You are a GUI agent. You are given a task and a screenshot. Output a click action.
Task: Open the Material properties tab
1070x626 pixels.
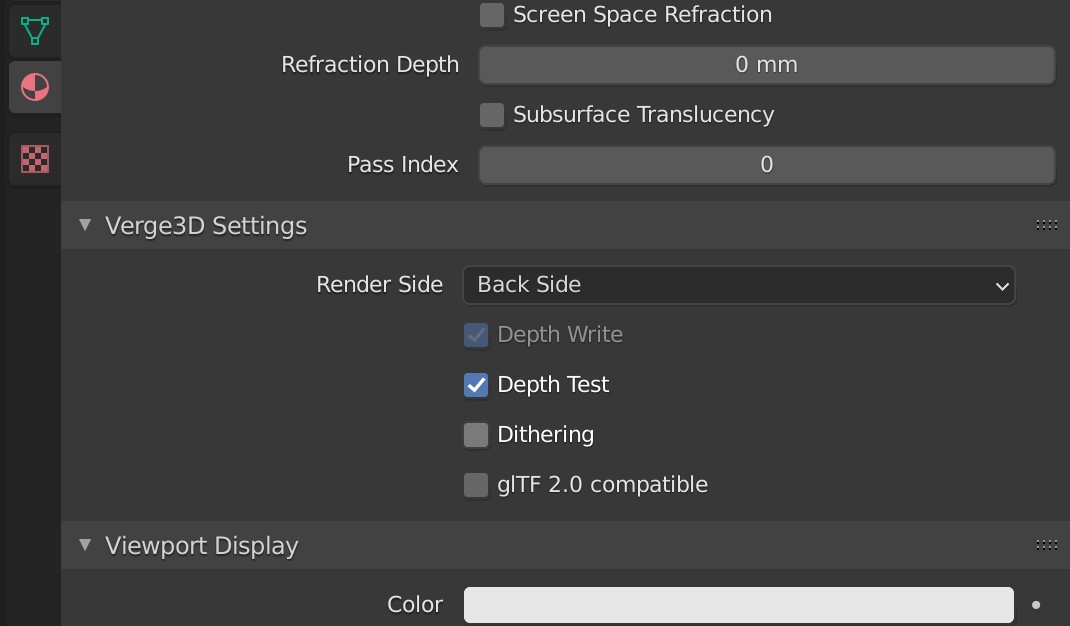pos(35,87)
